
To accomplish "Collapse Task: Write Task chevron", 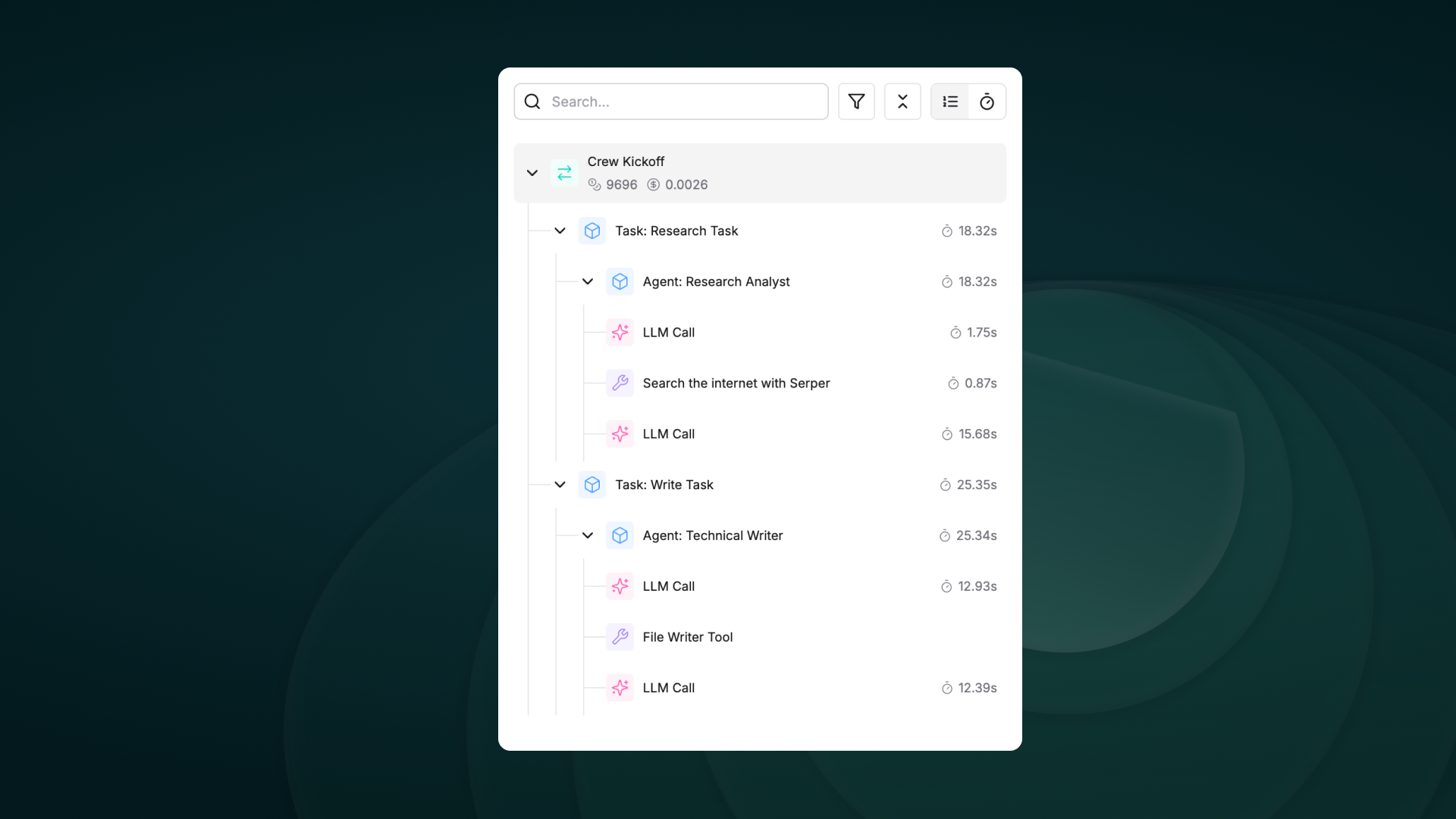I will 560,485.
